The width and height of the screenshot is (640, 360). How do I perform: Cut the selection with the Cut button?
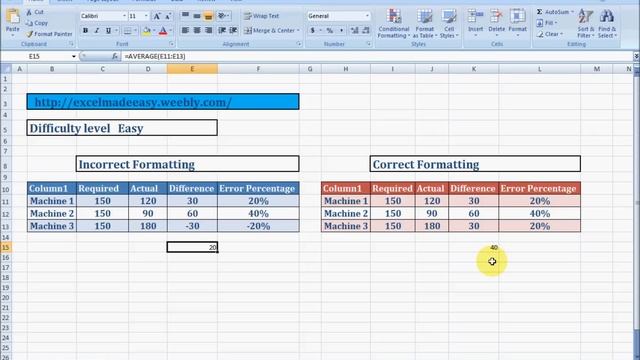point(35,12)
